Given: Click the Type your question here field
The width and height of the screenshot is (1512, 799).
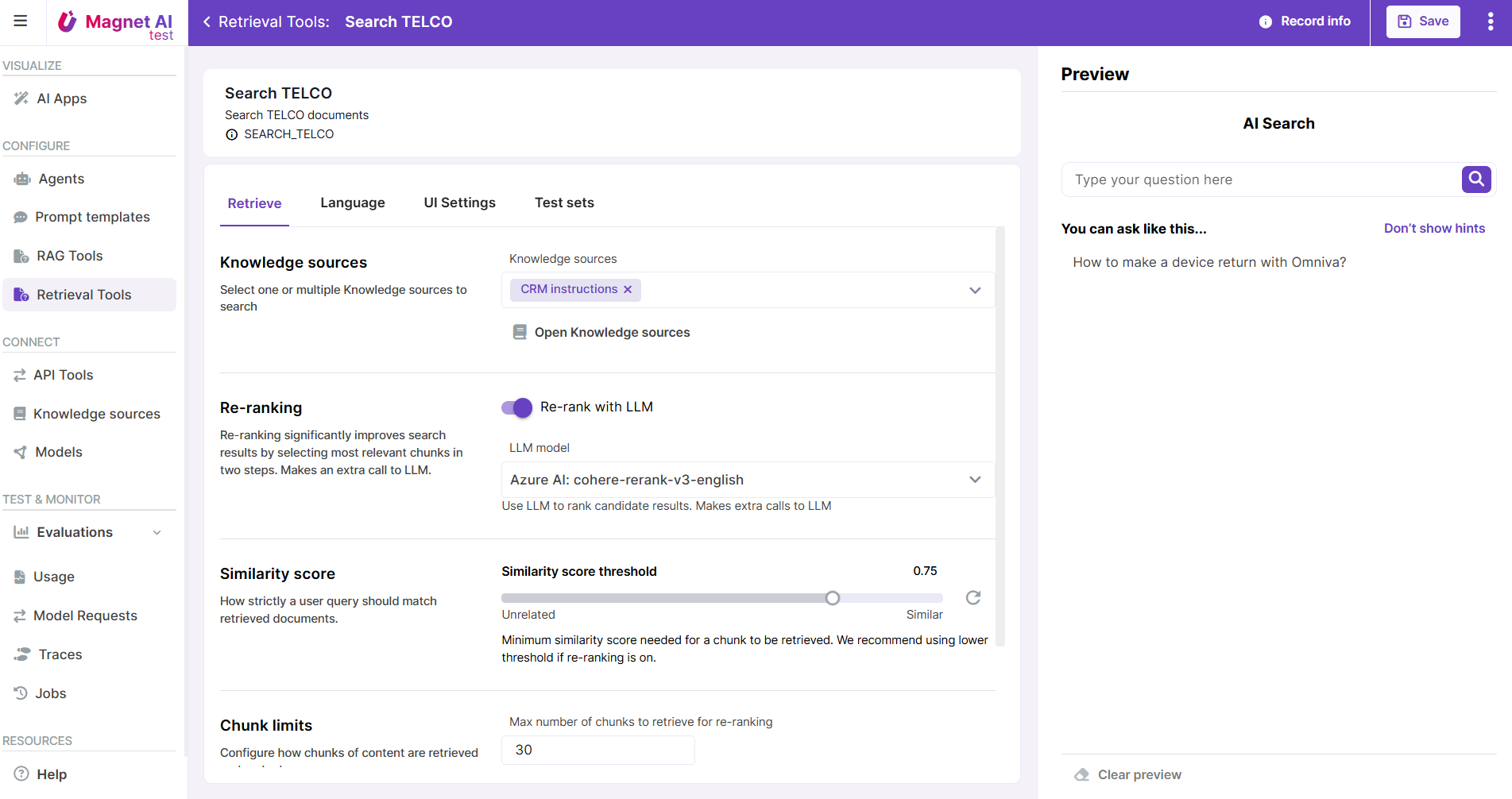Looking at the screenshot, I should pyautogui.click(x=1260, y=179).
